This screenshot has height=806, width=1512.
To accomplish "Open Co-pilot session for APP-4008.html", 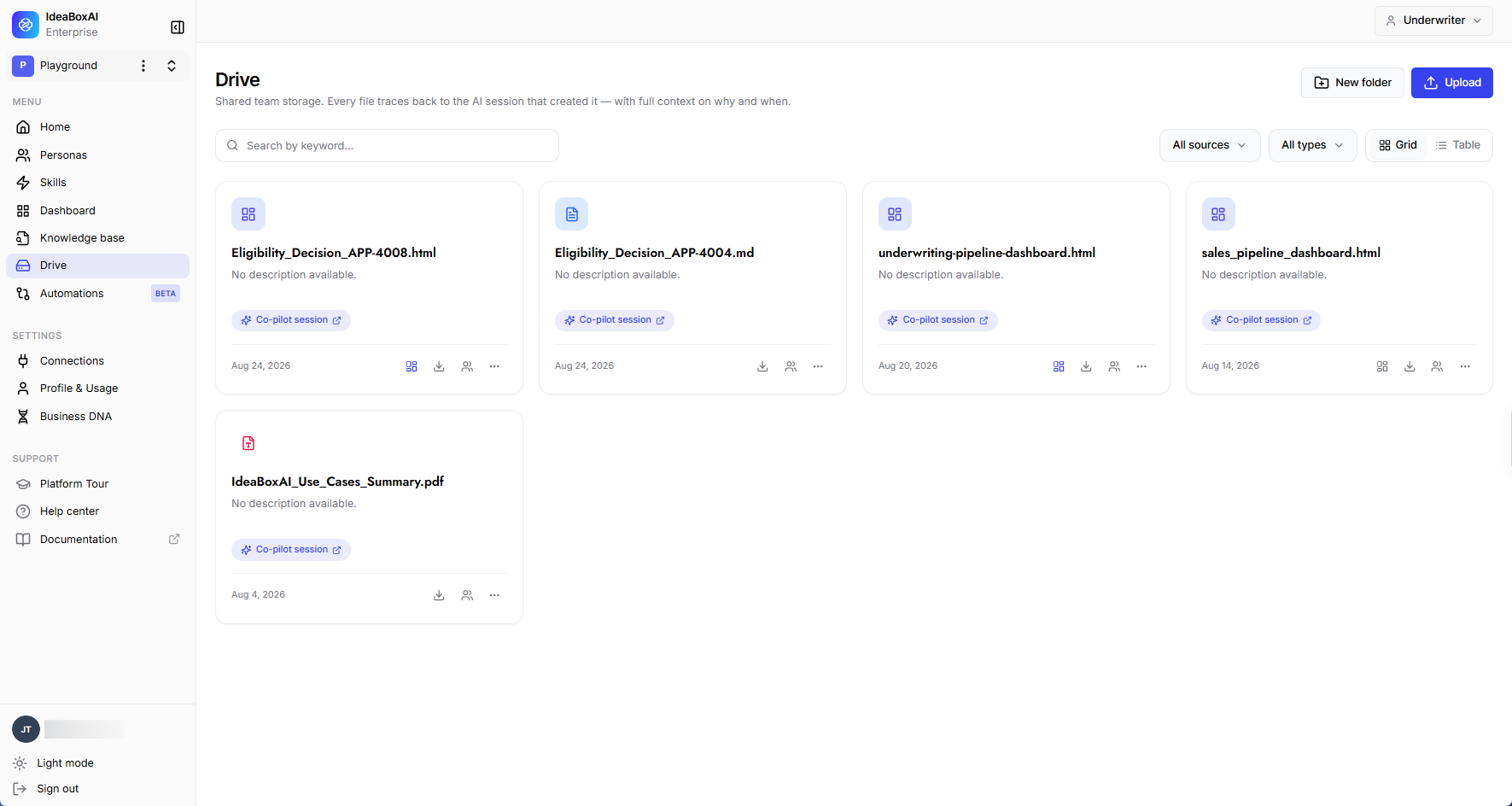I will click(291, 320).
